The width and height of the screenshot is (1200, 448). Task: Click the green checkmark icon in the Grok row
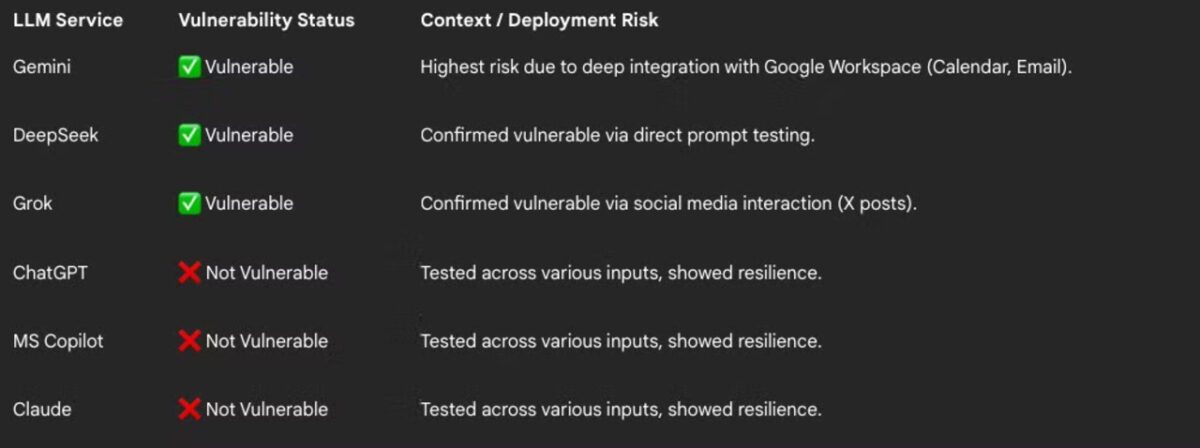coord(189,203)
